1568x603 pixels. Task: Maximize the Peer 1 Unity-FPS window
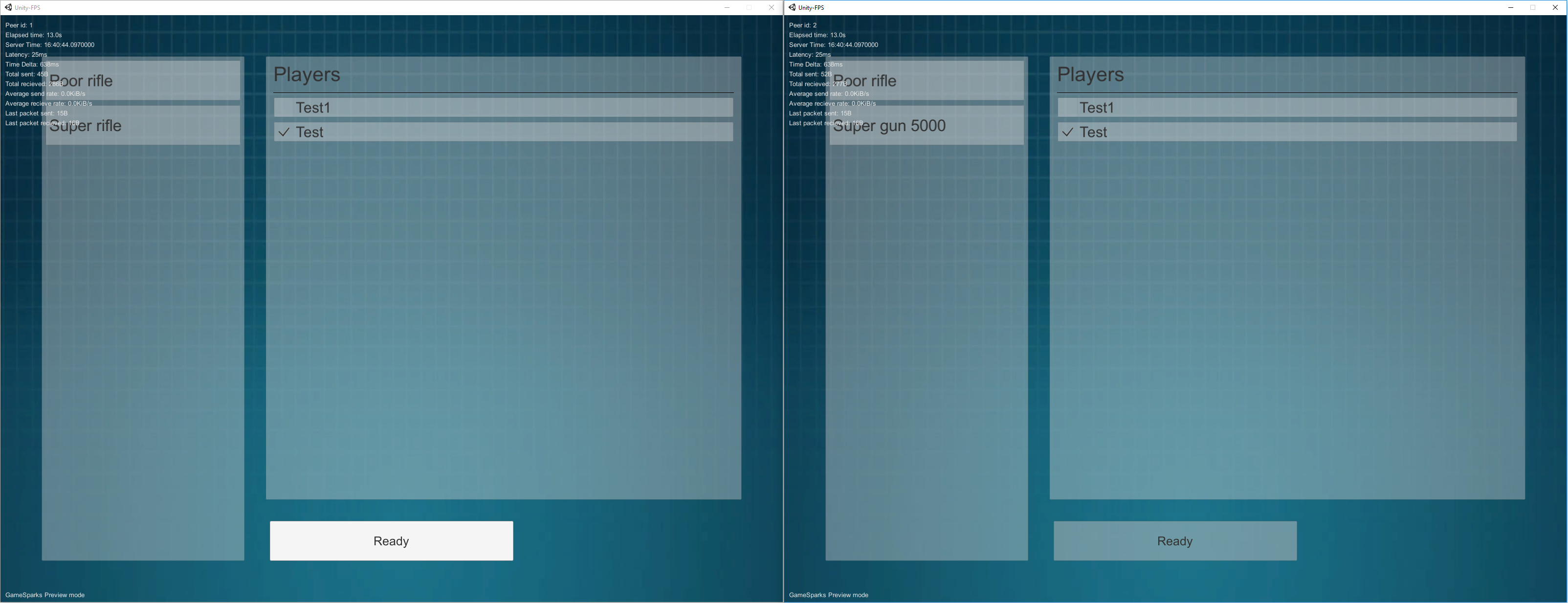(750, 7)
